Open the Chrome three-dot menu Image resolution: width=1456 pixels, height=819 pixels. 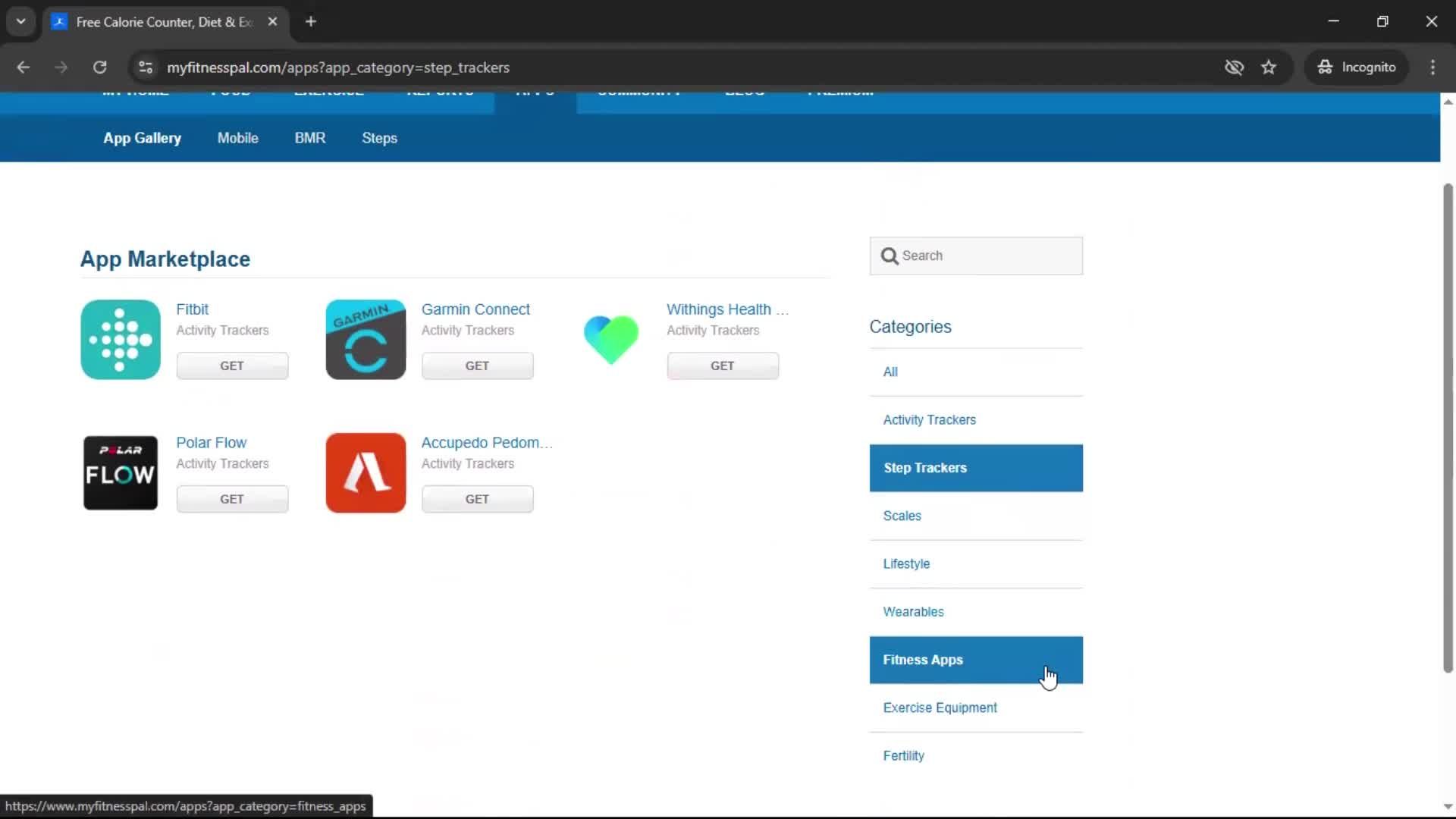(1432, 67)
